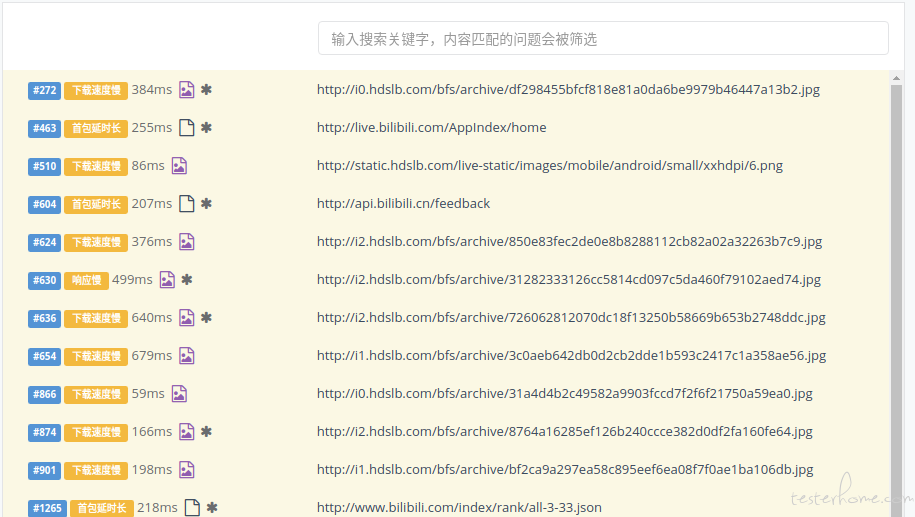The height and width of the screenshot is (517, 915).
Task: Click the image icon in row #630
Action: (167, 280)
